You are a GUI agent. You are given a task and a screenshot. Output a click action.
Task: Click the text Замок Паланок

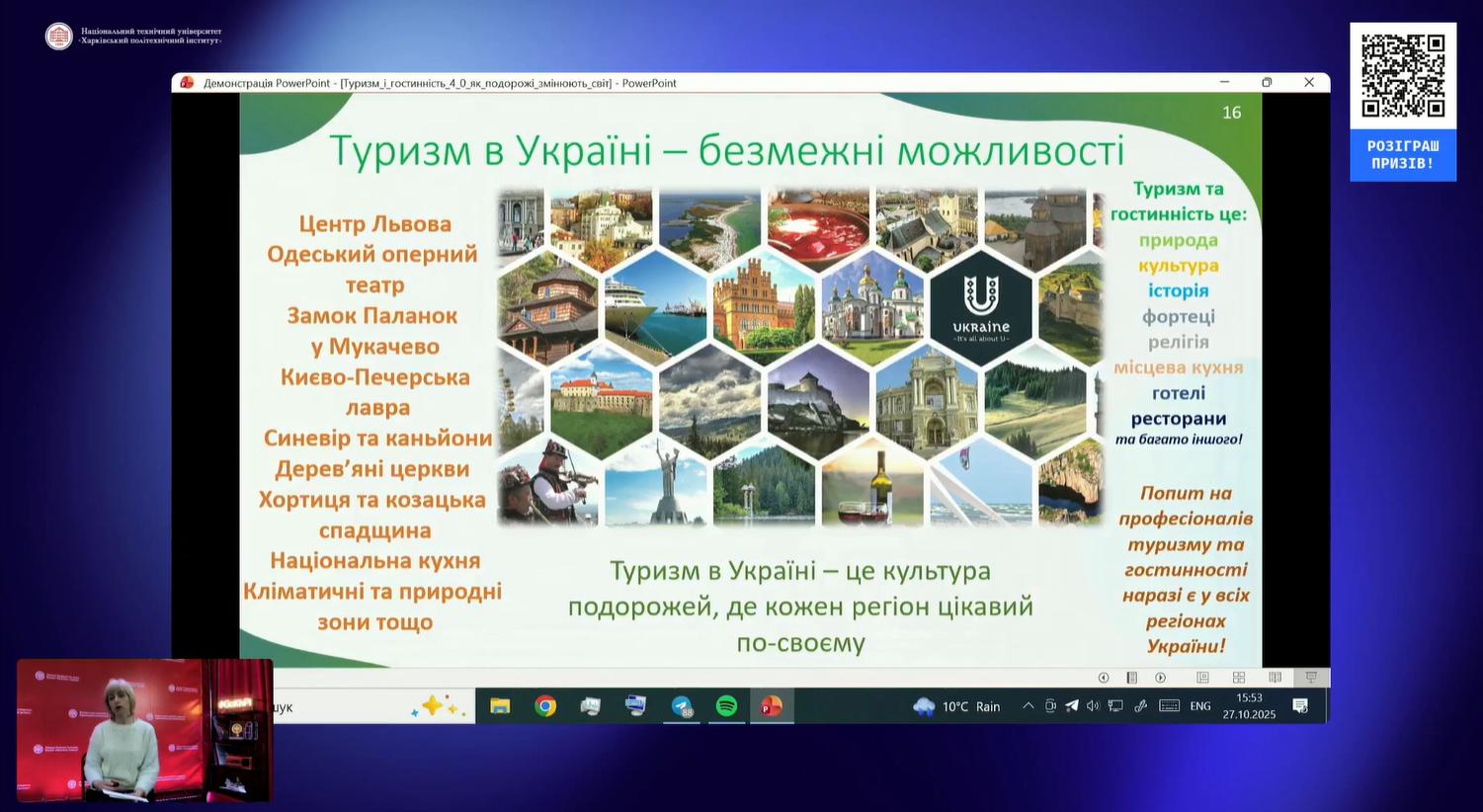[372, 316]
